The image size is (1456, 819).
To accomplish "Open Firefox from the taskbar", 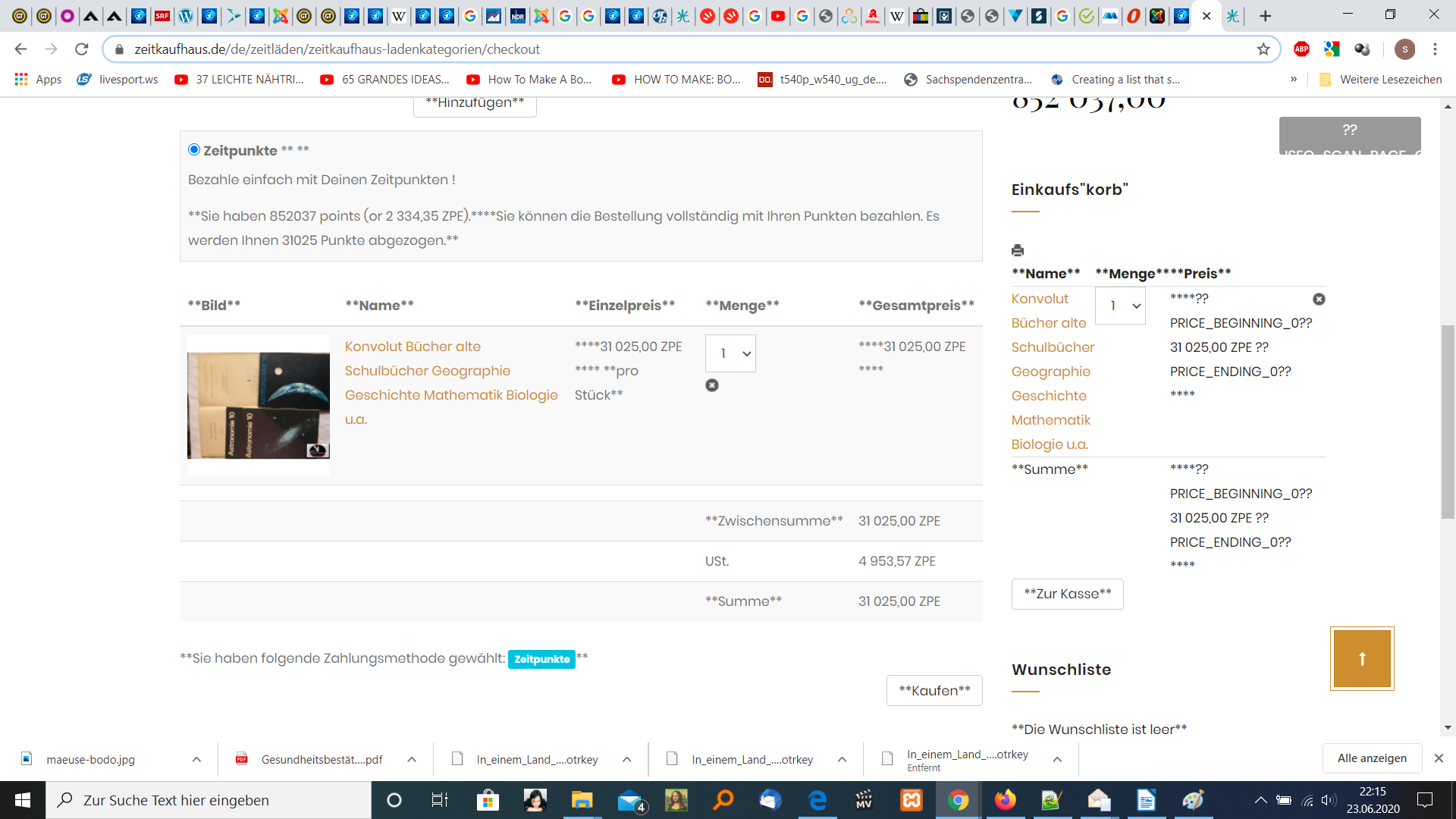I will [1005, 800].
